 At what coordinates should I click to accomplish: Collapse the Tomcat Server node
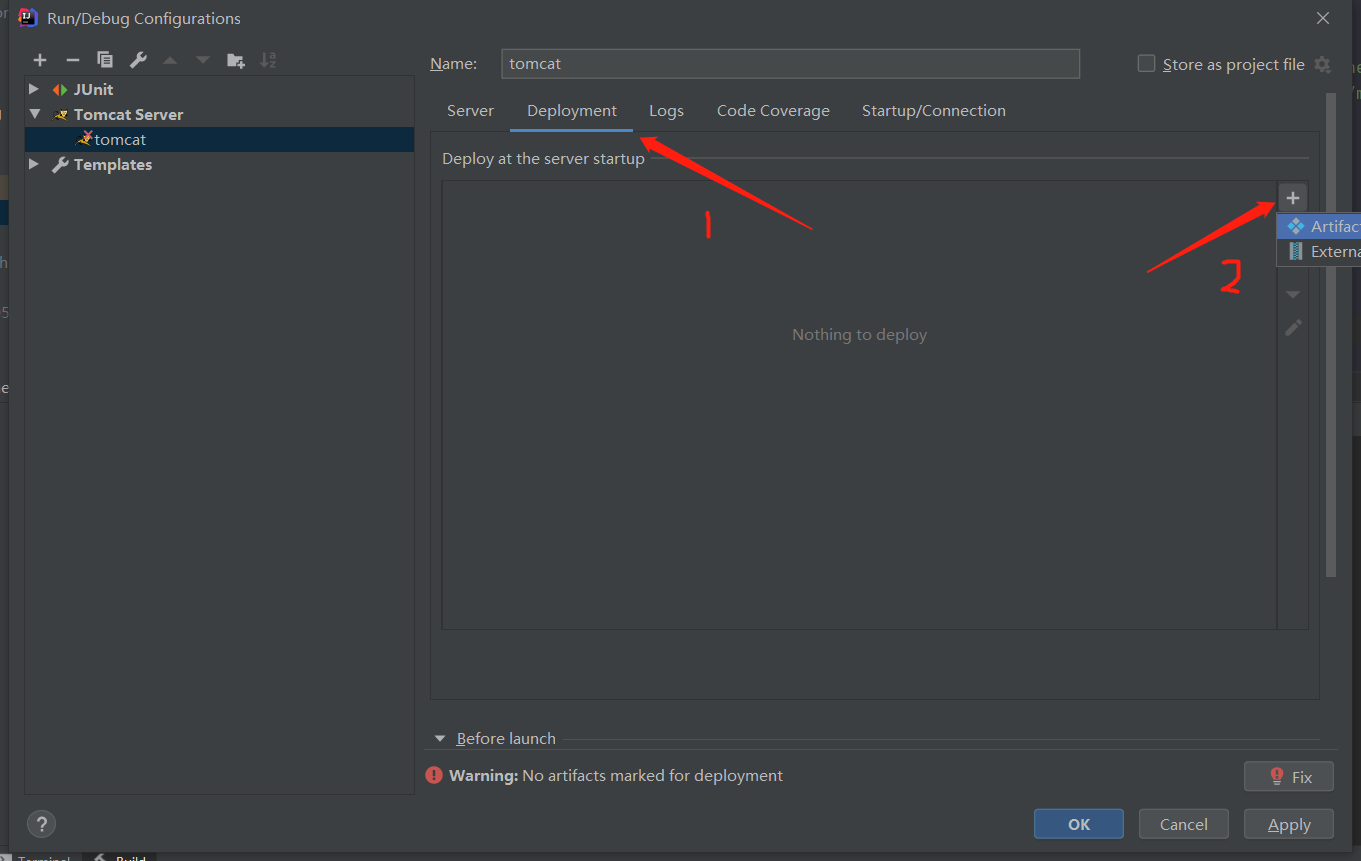coord(34,114)
